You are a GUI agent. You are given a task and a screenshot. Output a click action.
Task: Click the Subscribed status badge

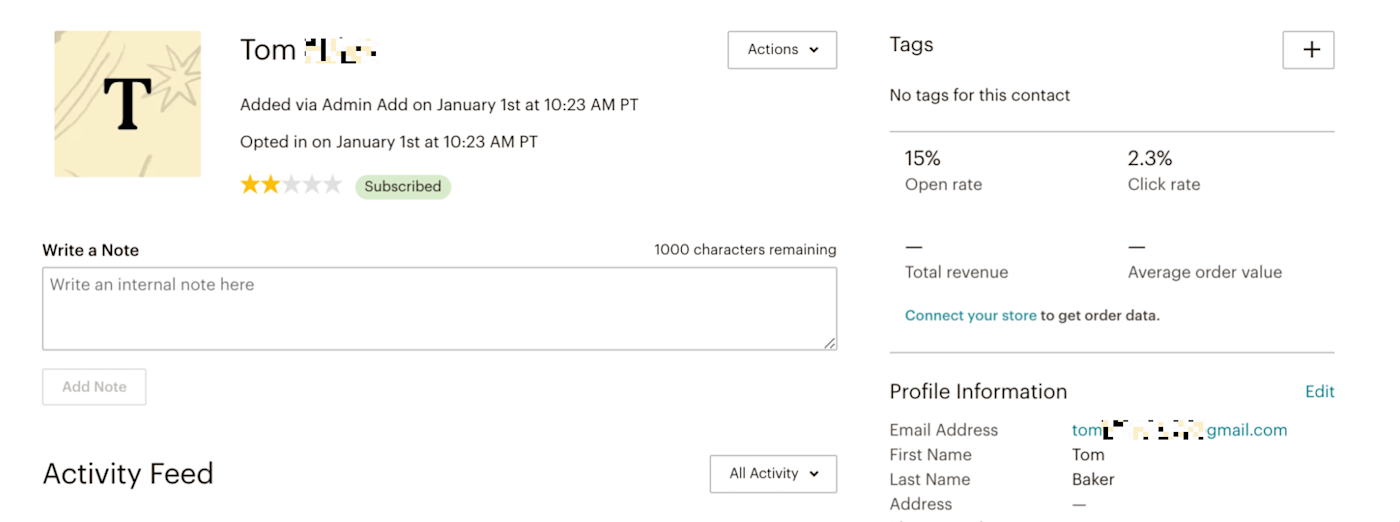coord(403,187)
